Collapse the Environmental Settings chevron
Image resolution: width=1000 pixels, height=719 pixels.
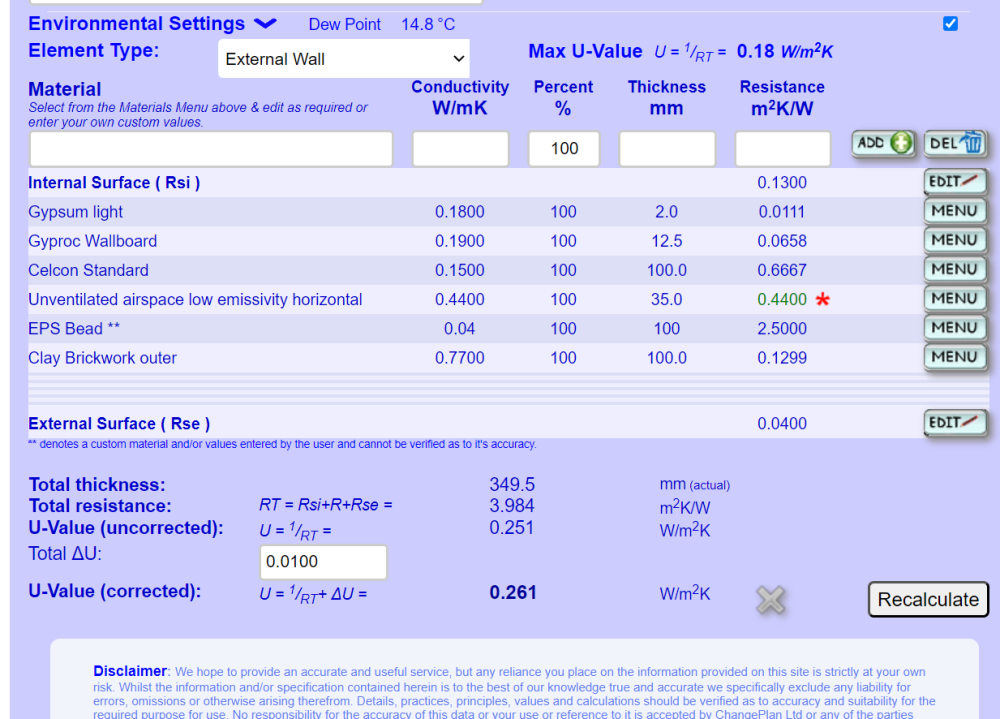pyautogui.click(x=265, y=24)
